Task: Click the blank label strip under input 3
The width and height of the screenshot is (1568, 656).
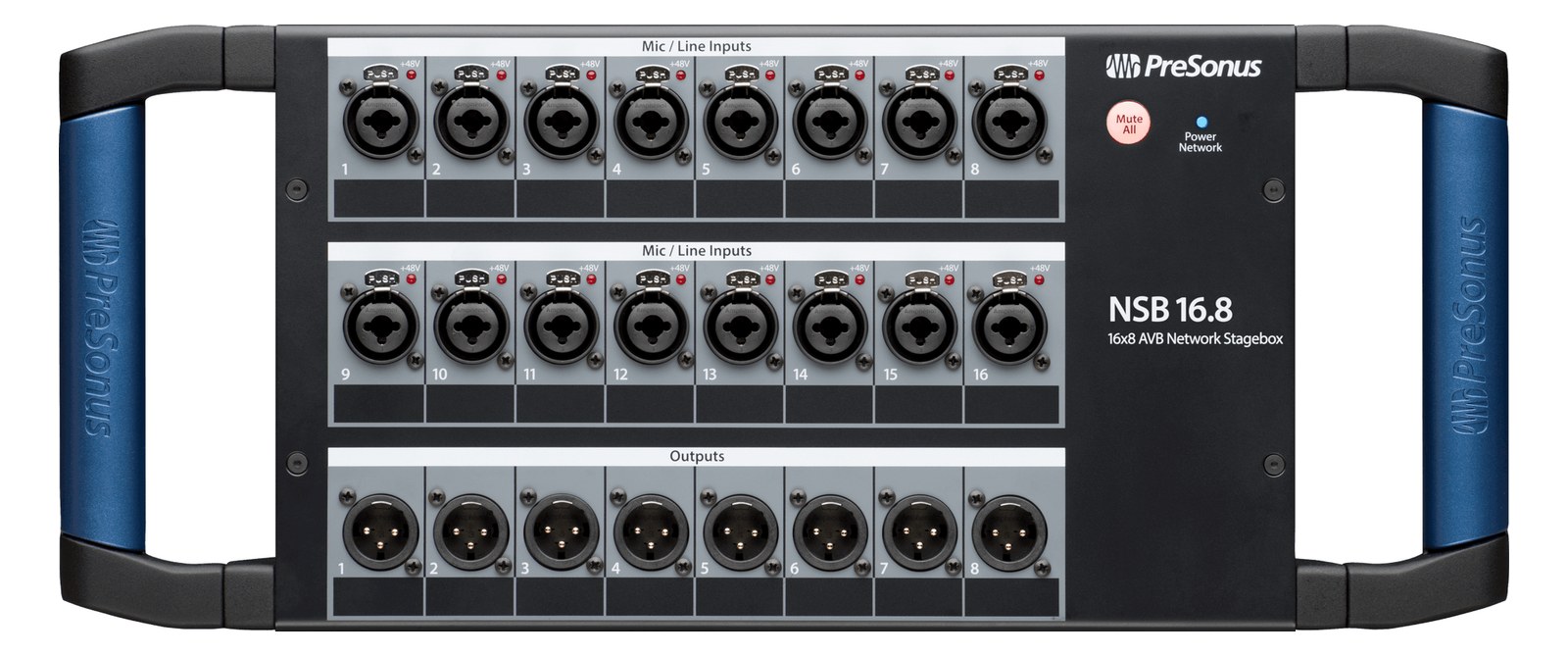Action: [x=561, y=198]
